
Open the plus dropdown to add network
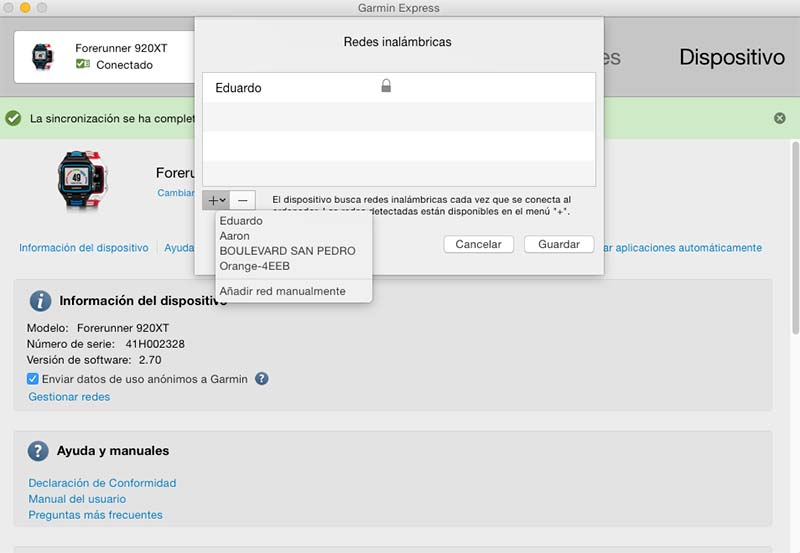pyautogui.click(x=216, y=200)
